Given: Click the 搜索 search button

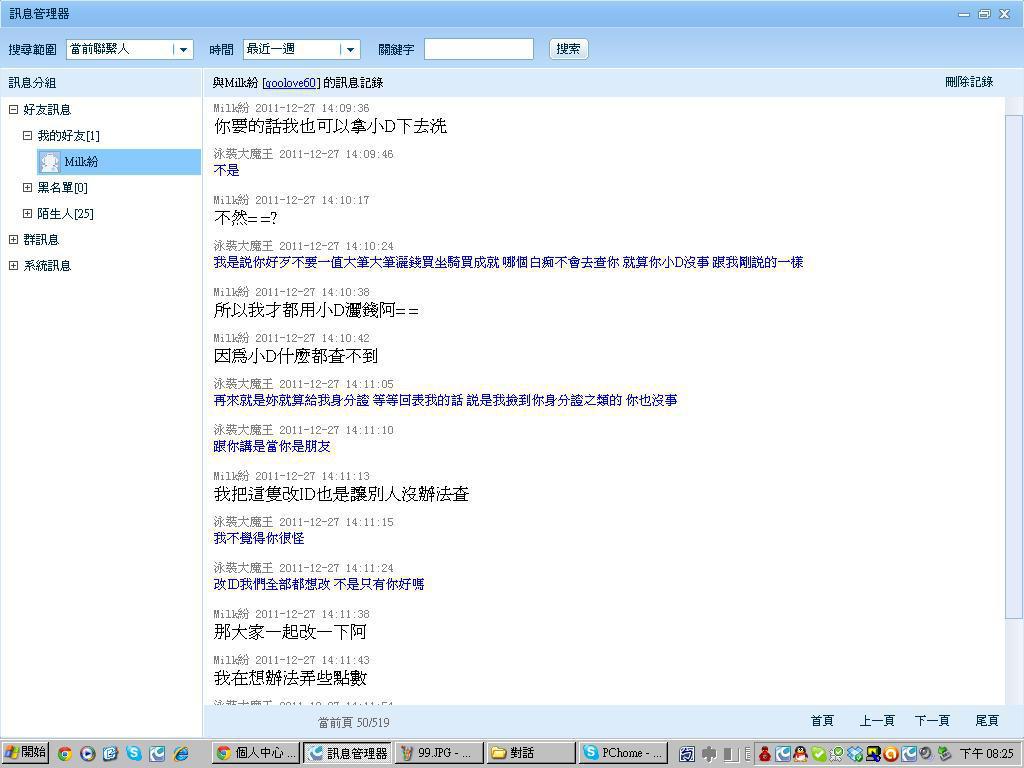Looking at the screenshot, I should coord(568,49).
